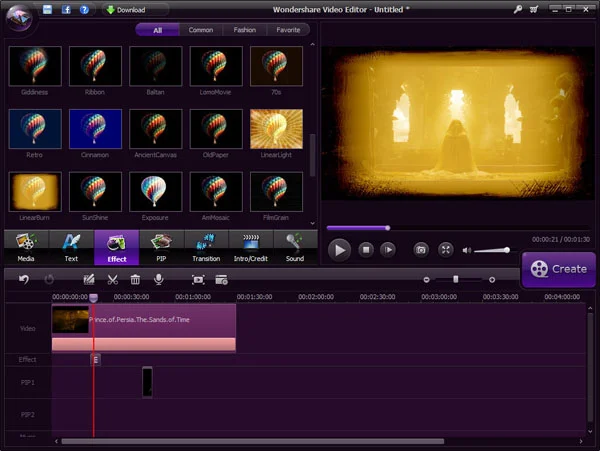Mute the preview audio speaker icon
The height and width of the screenshot is (451, 600).
[x=467, y=250]
